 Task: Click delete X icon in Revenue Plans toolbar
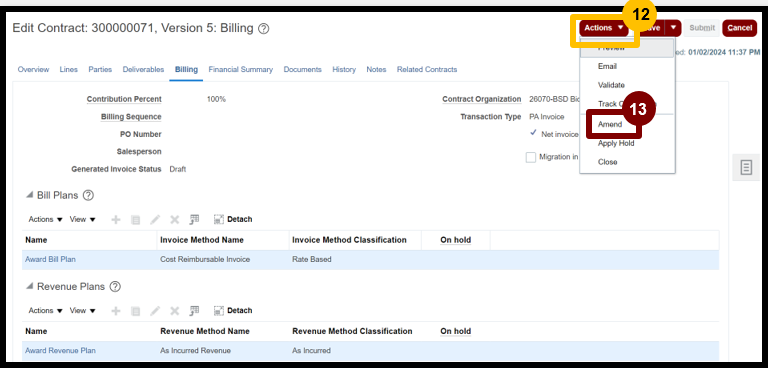click(x=174, y=311)
